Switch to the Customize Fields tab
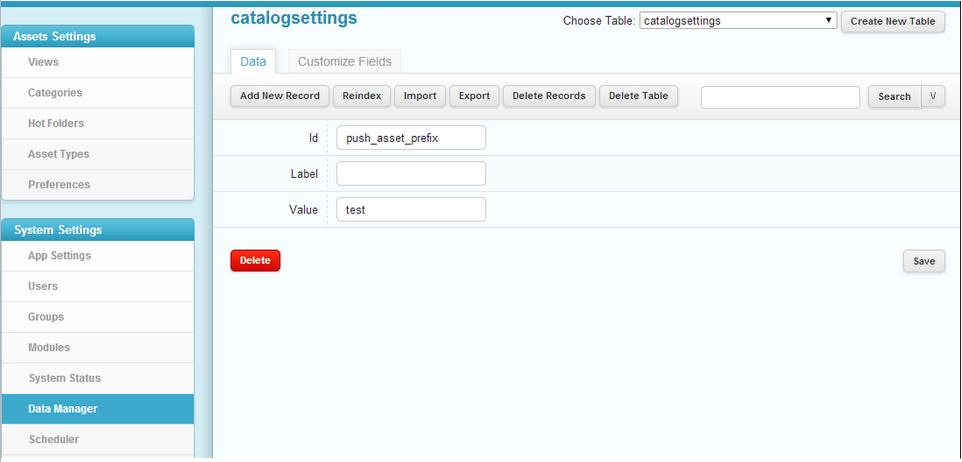The width and height of the screenshot is (962, 462). tap(344, 61)
